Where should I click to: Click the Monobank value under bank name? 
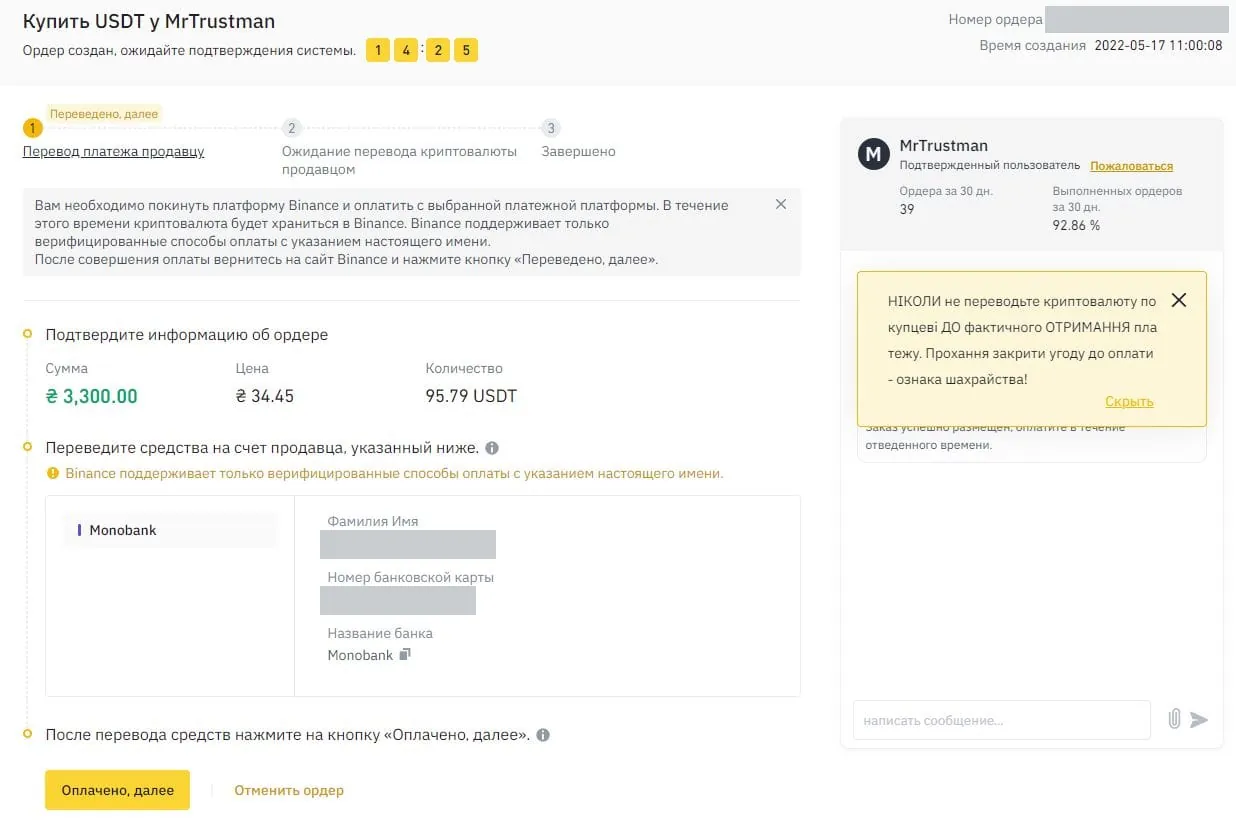click(360, 655)
